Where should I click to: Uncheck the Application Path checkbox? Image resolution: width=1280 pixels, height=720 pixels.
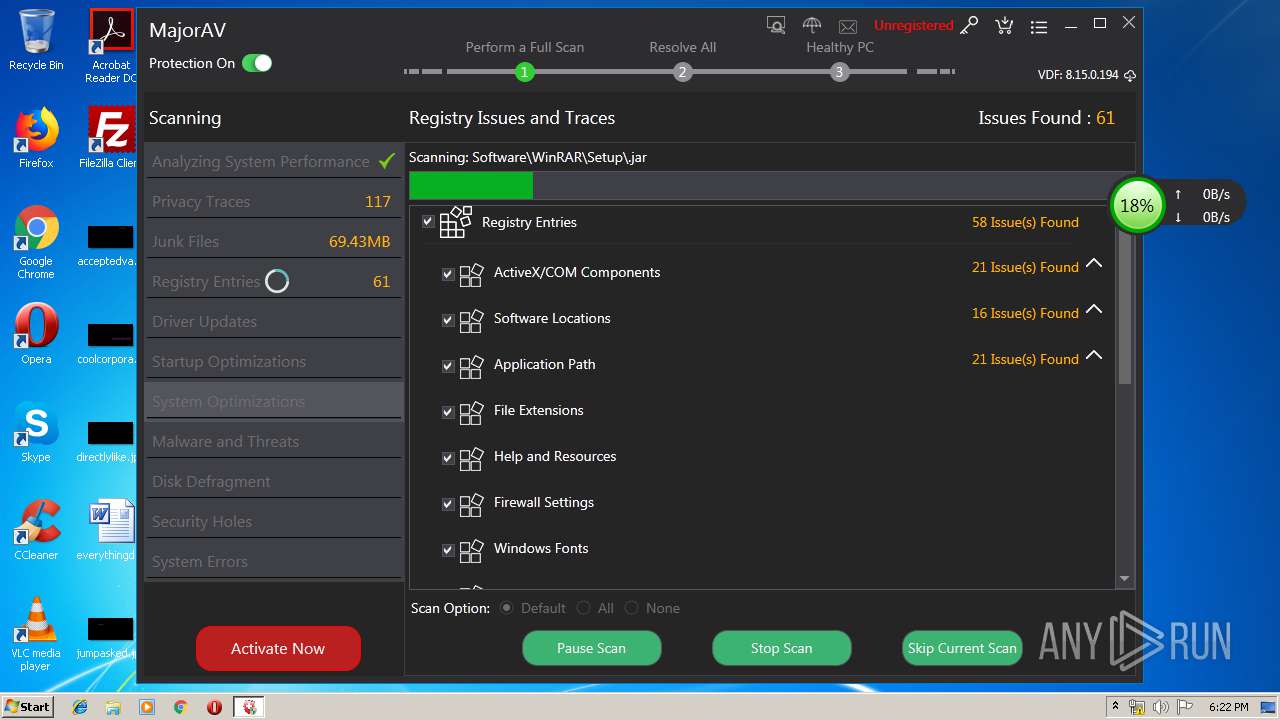coord(448,365)
